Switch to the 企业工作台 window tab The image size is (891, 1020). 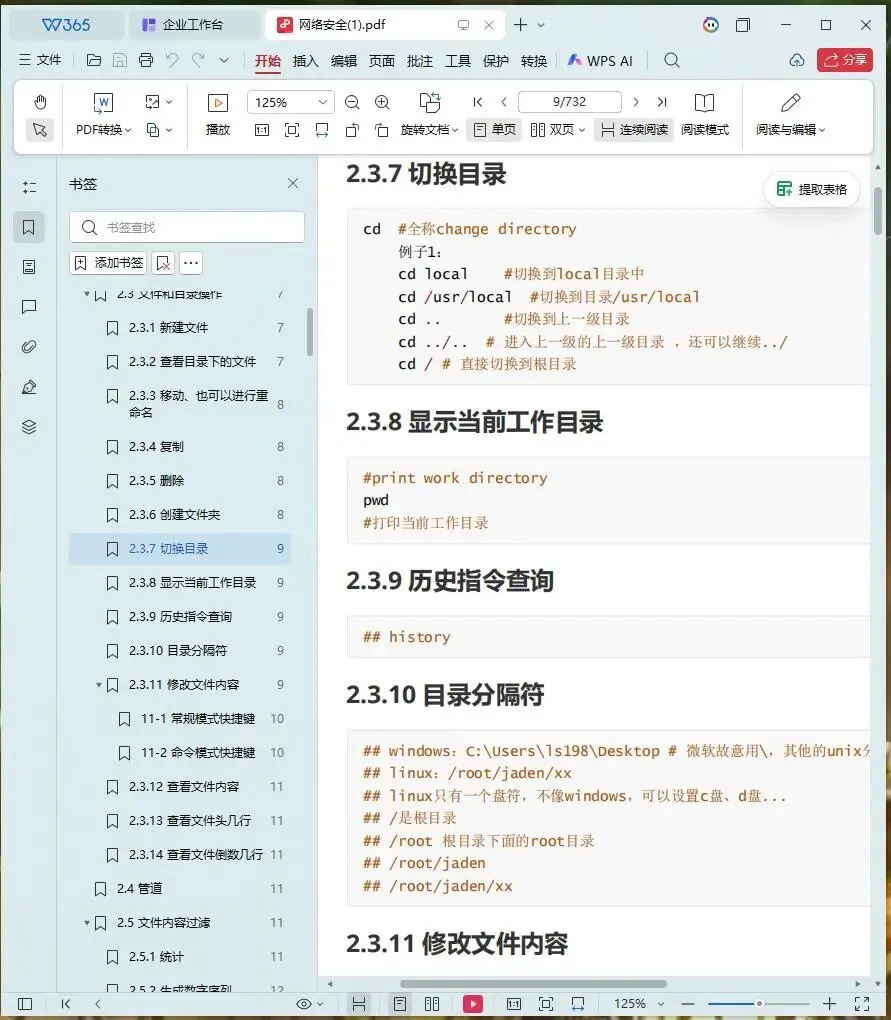pyautogui.click(x=193, y=25)
